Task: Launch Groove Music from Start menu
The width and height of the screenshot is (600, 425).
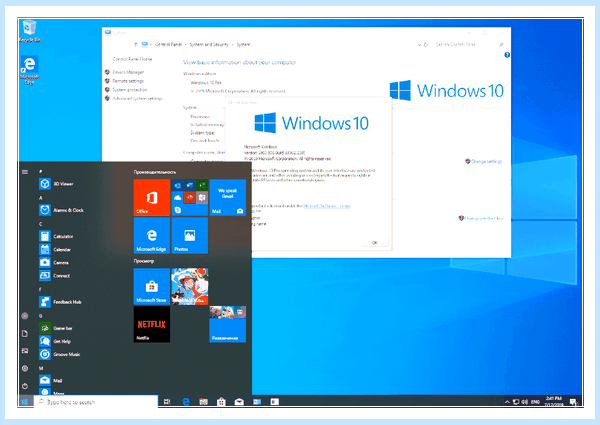Action: pyautogui.click(x=60, y=354)
